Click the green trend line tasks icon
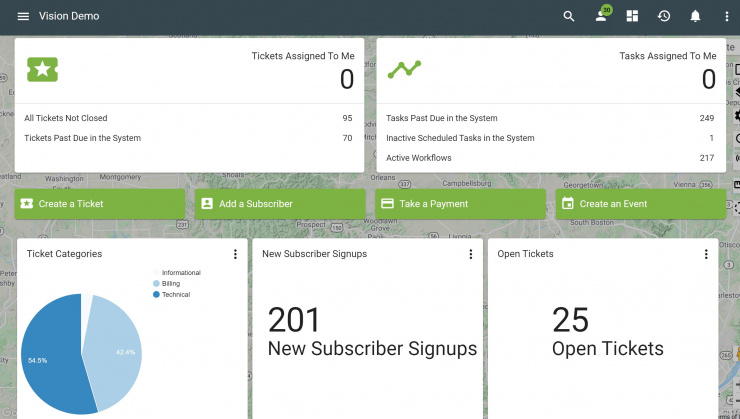This screenshot has width=740, height=419. pos(404,69)
